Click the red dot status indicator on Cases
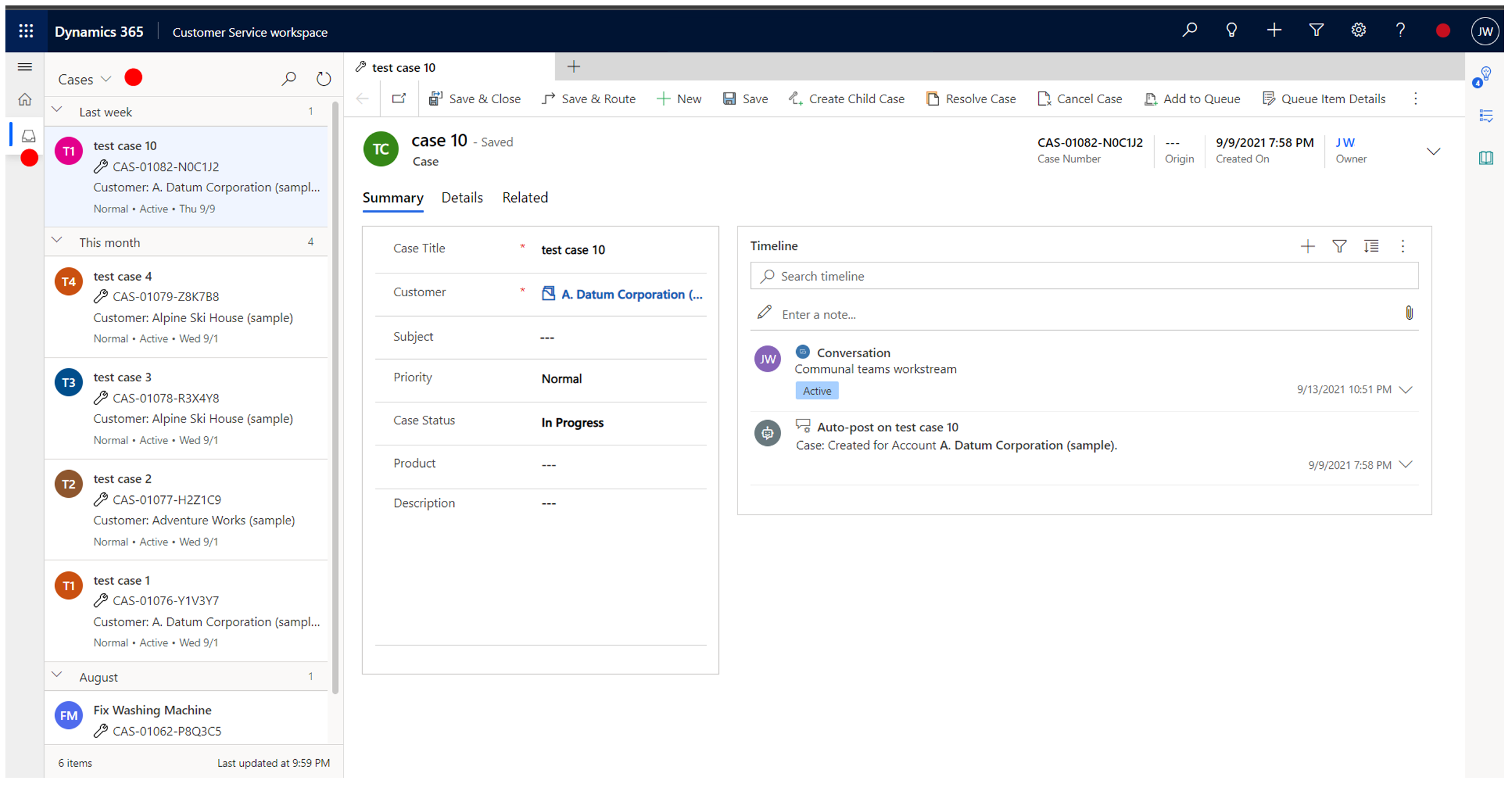1512x788 pixels. click(133, 78)
